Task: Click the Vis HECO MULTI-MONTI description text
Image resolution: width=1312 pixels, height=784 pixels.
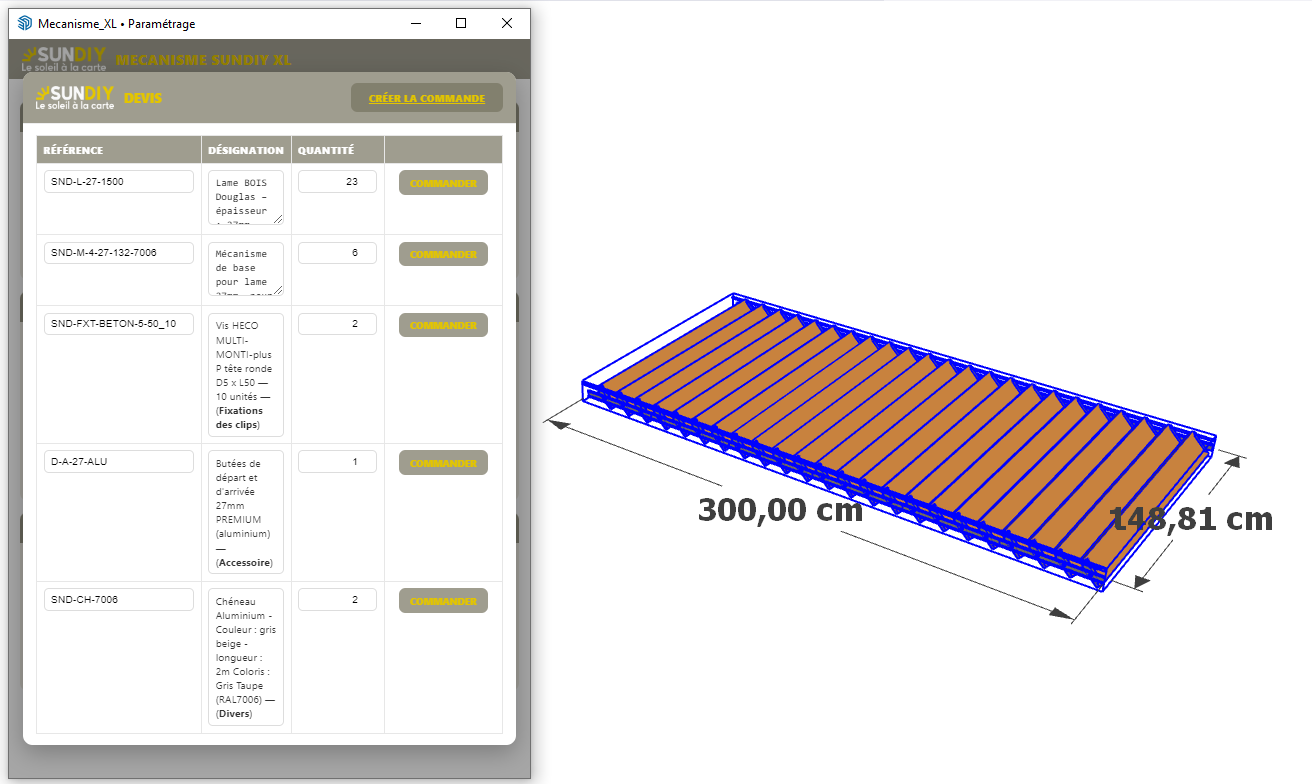Action: tap(246, 375)
